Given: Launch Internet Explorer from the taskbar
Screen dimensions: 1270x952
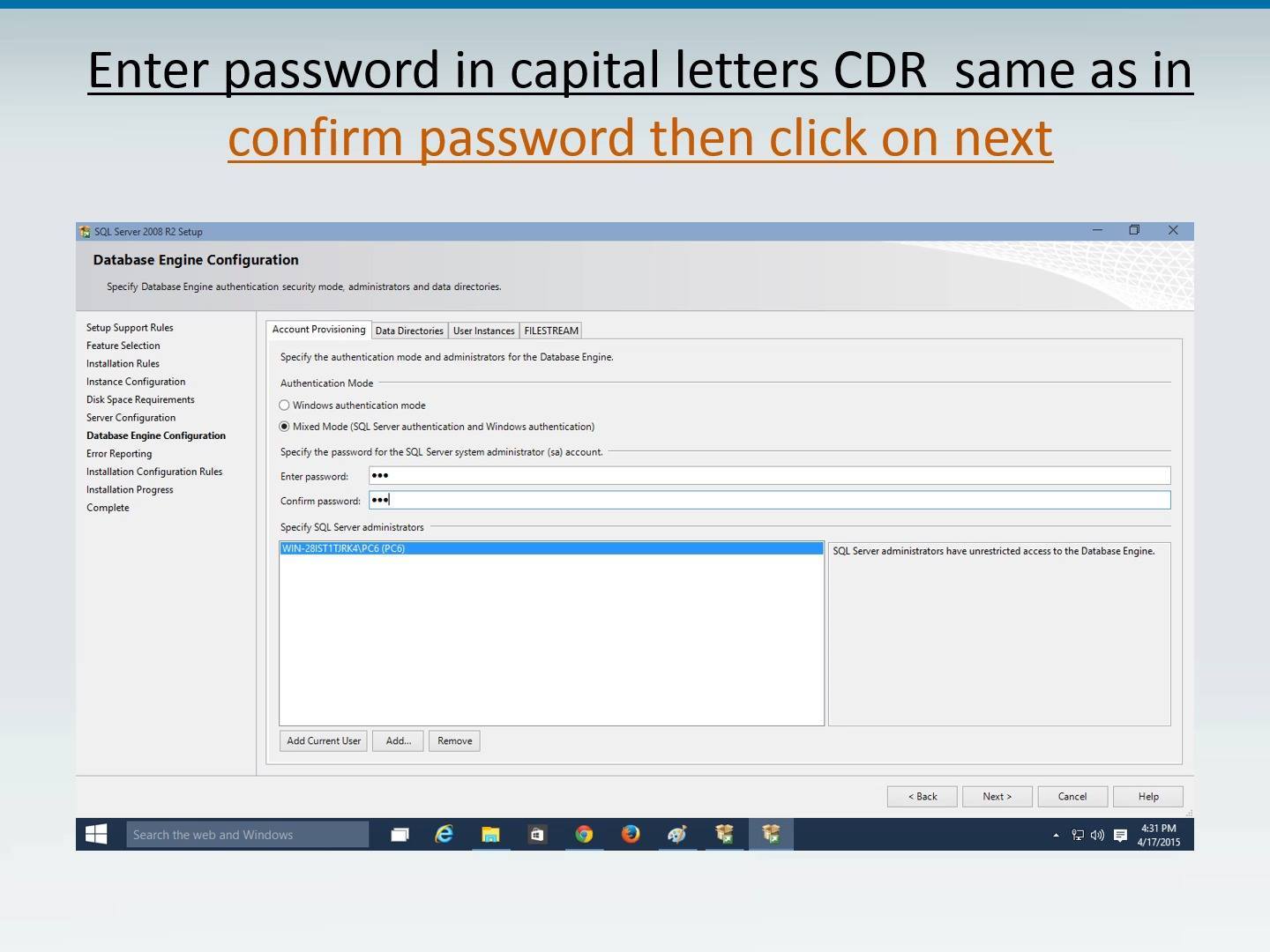Looking at the screenshot, I should [444, 834].
